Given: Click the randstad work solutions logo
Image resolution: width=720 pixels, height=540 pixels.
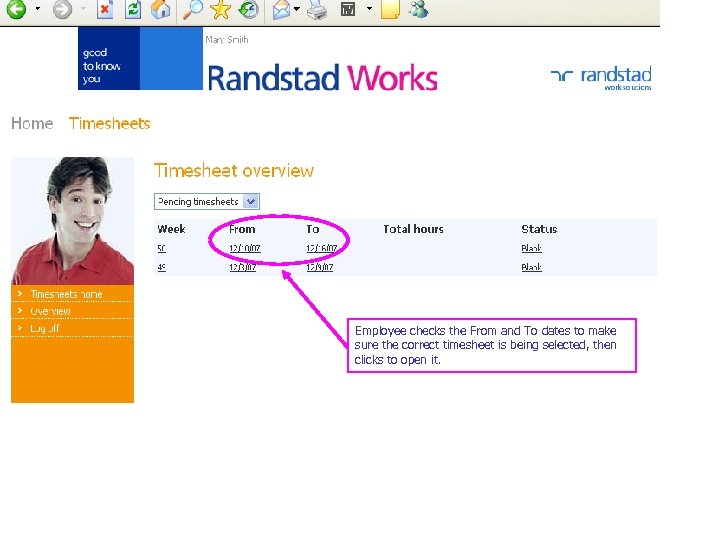Looking at the screenshot, I should click(x=601, y=79).
